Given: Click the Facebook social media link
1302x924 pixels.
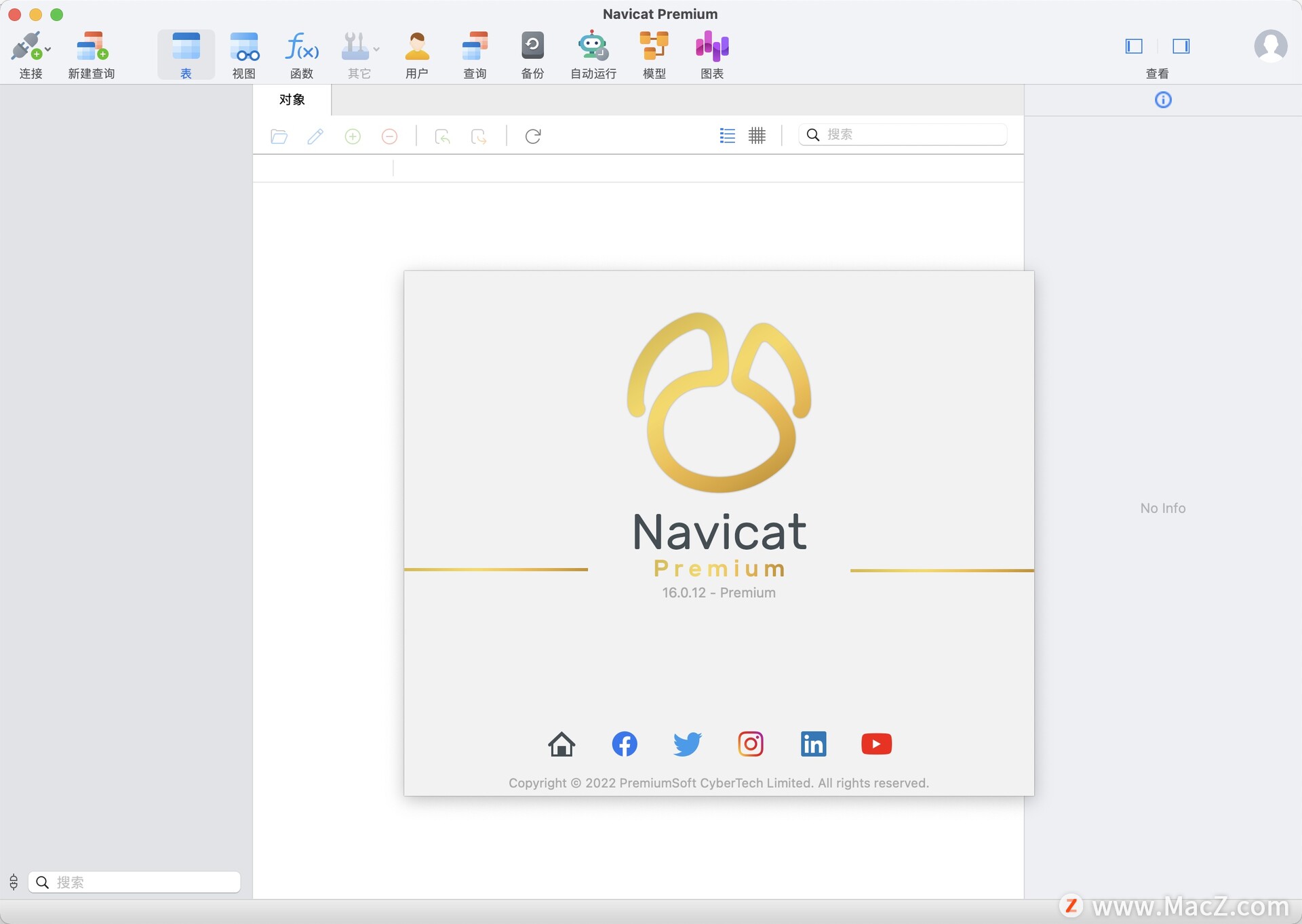Looking at the screenshot, I should click(x=624, y=743).
